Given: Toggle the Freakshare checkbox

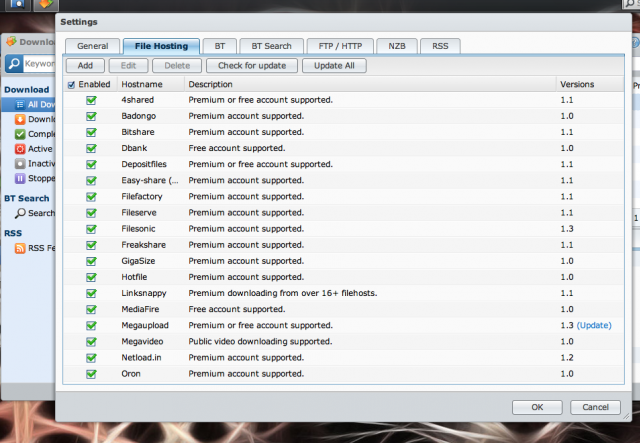Looking at the screenshot, I should tap(91, 245).
